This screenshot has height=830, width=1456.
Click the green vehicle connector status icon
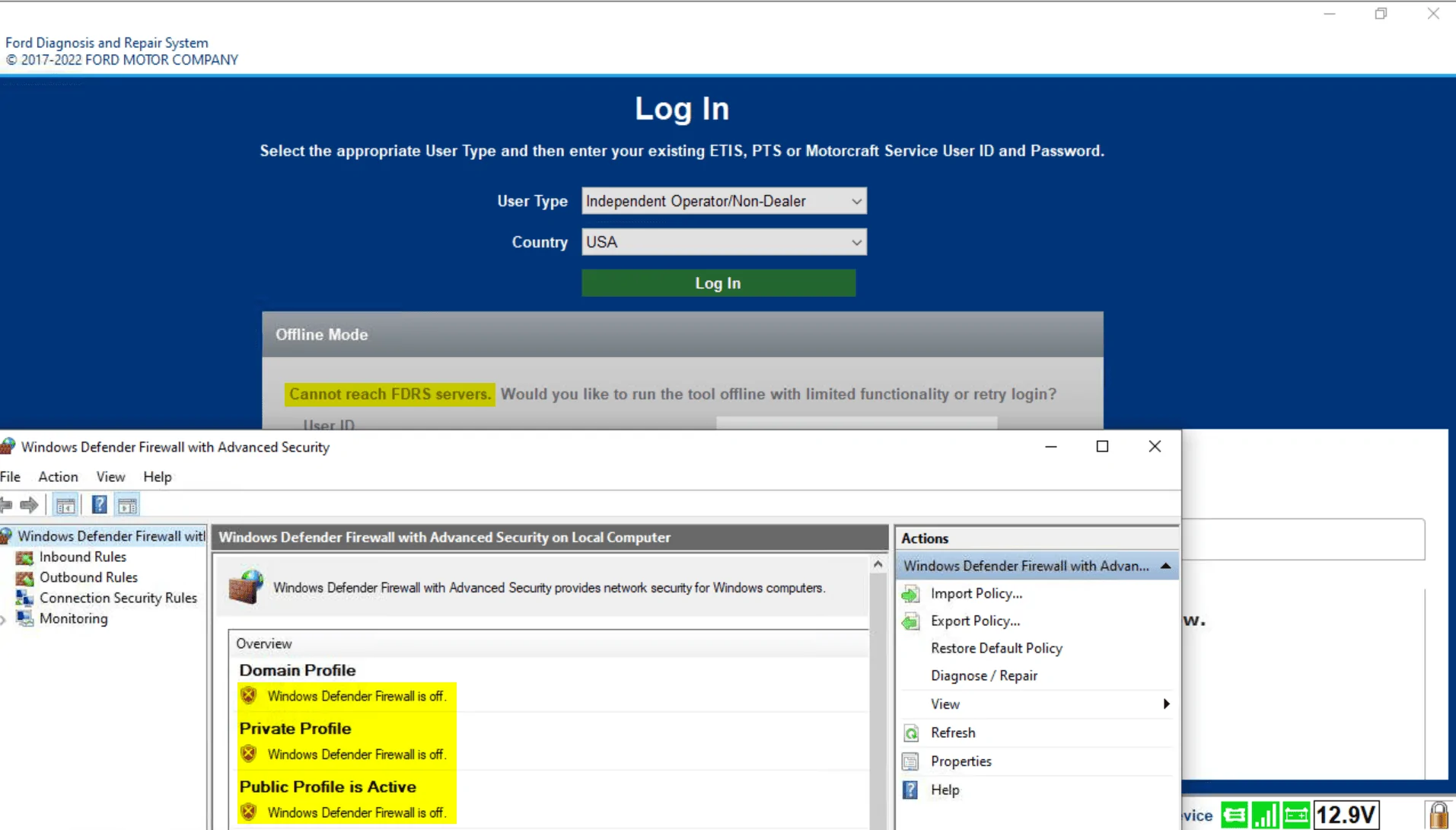(1235, 816)
